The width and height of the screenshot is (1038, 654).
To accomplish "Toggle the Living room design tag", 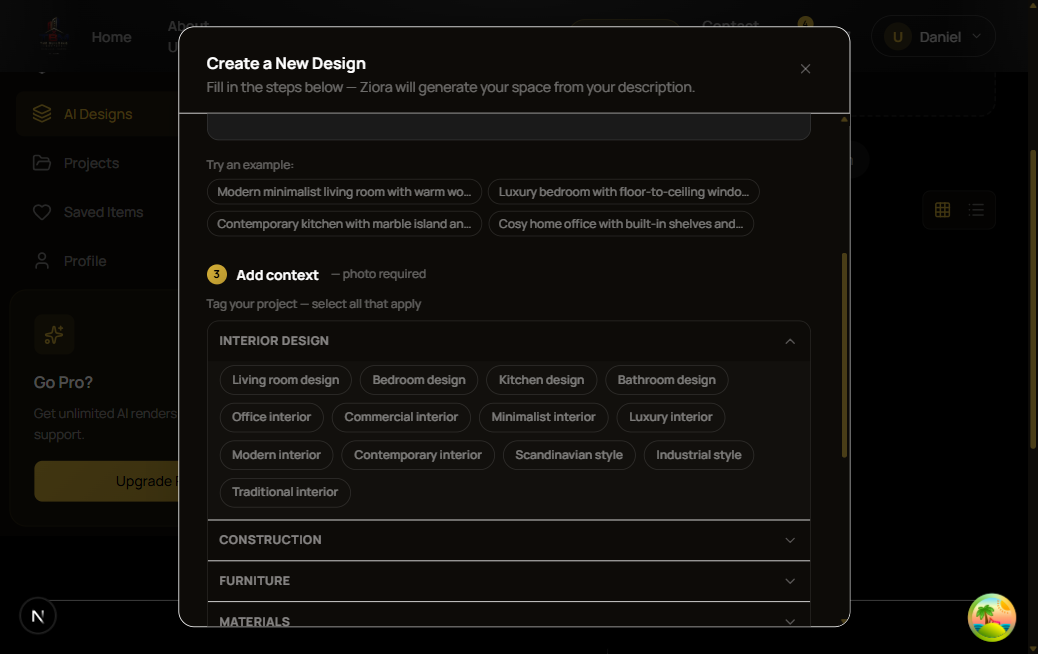I will tap(285, 380).
